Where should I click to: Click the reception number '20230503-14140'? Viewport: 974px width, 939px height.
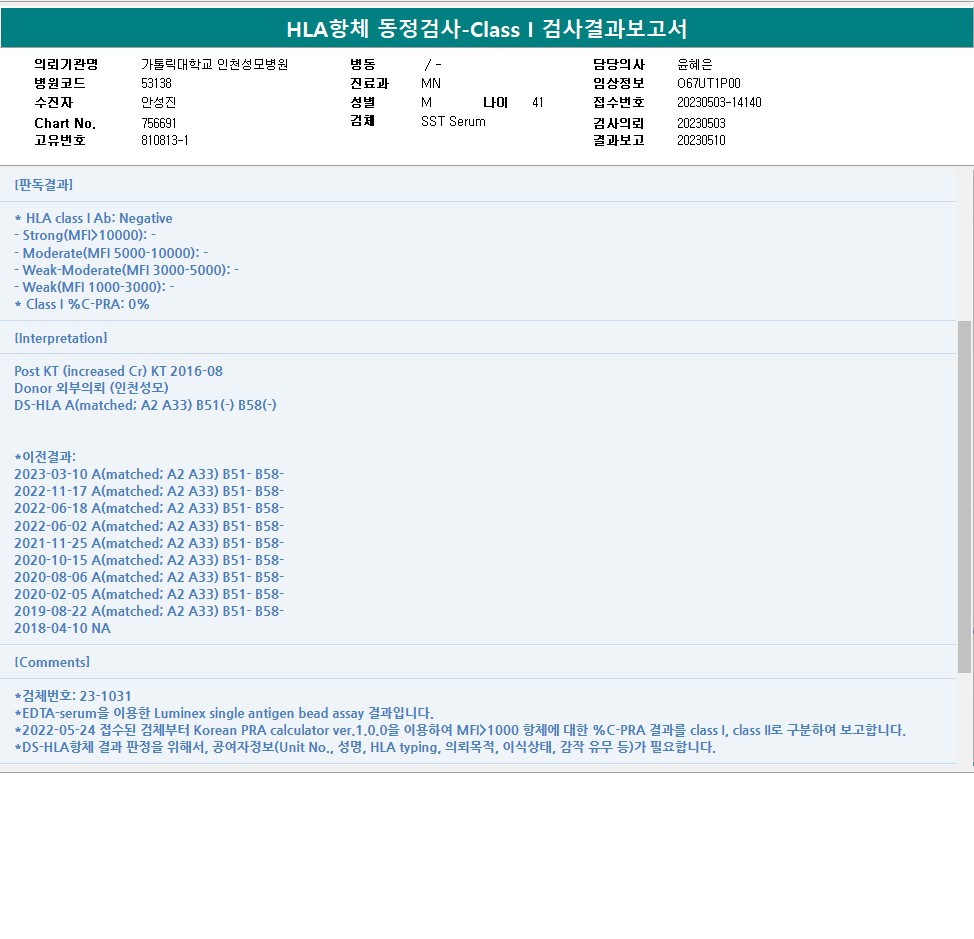pos(719,102)
